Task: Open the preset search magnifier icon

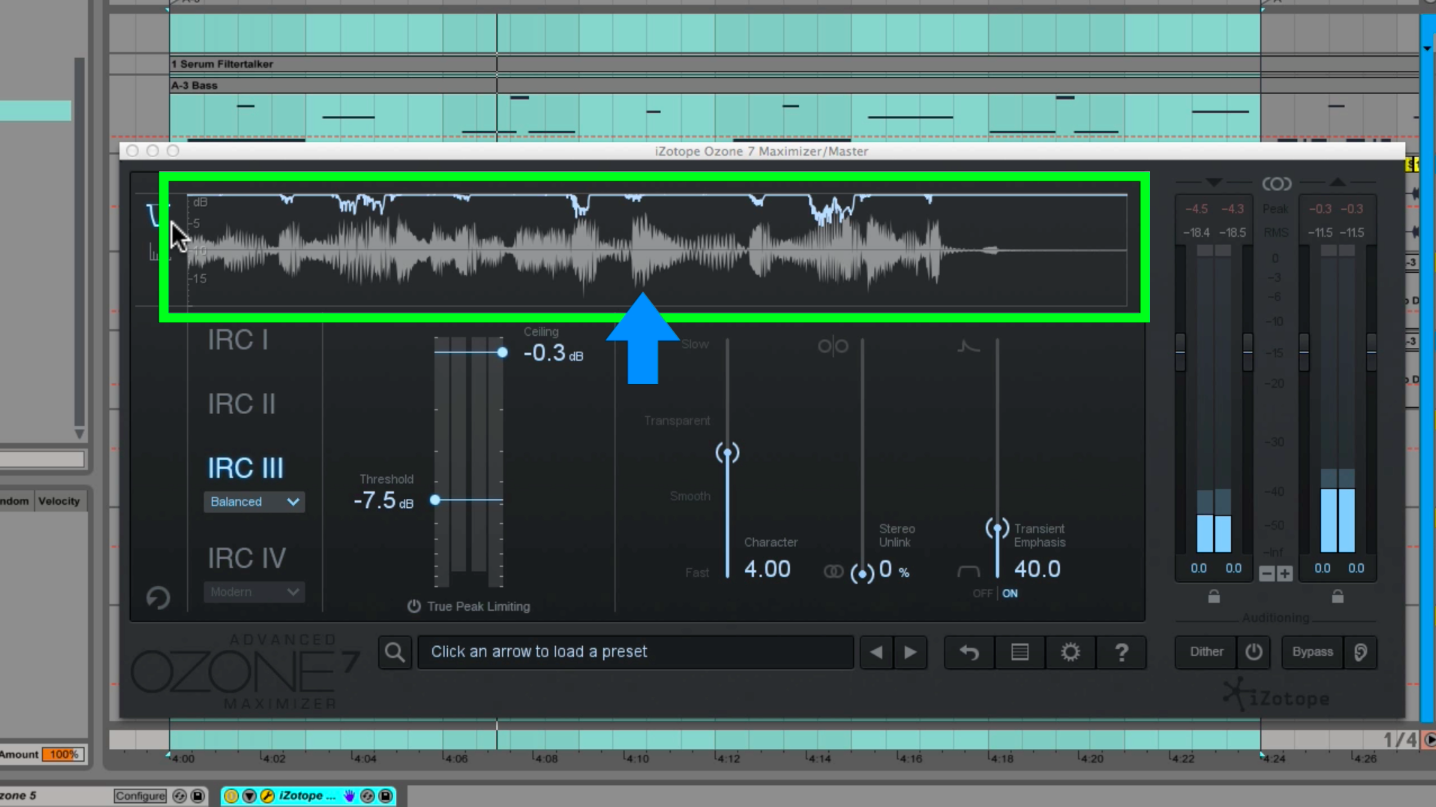Action: 395,652
